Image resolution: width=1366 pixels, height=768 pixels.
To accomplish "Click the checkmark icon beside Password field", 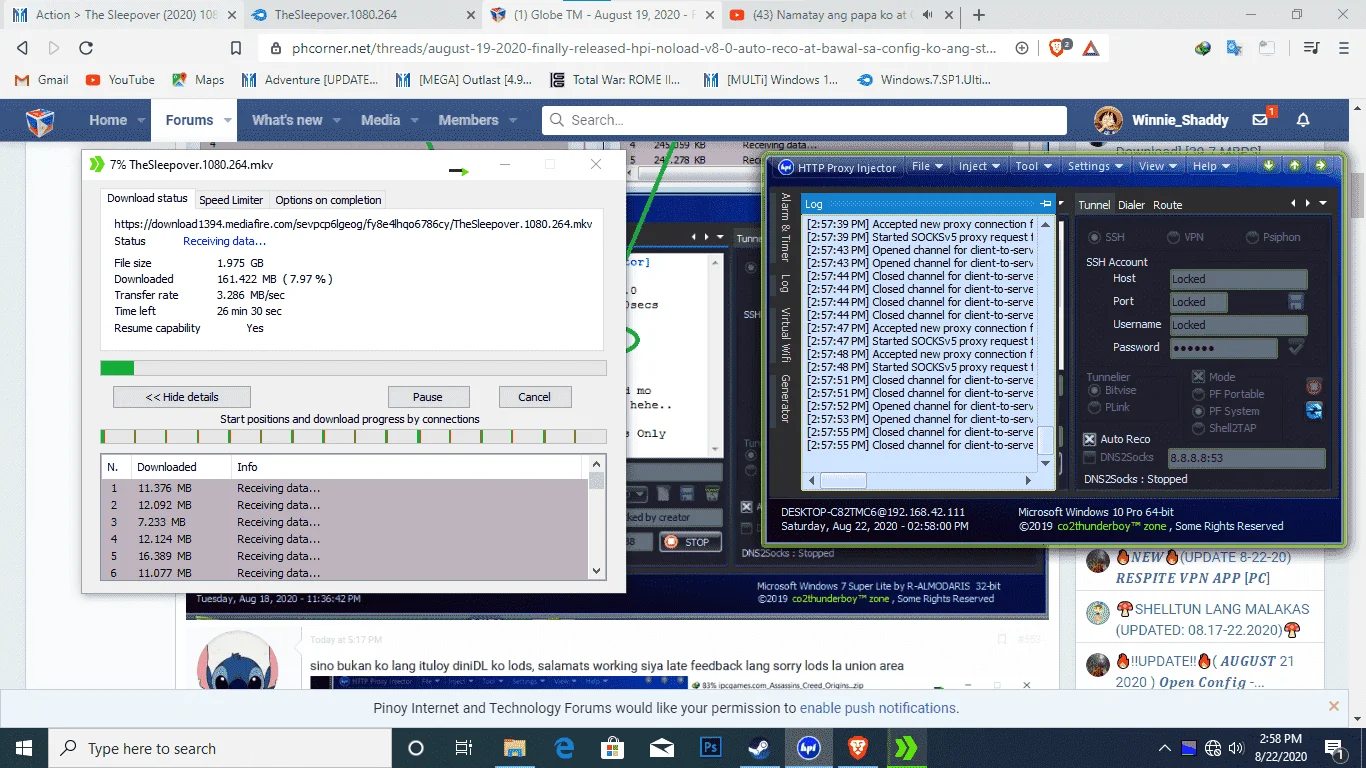I will tap(1296, 347).
